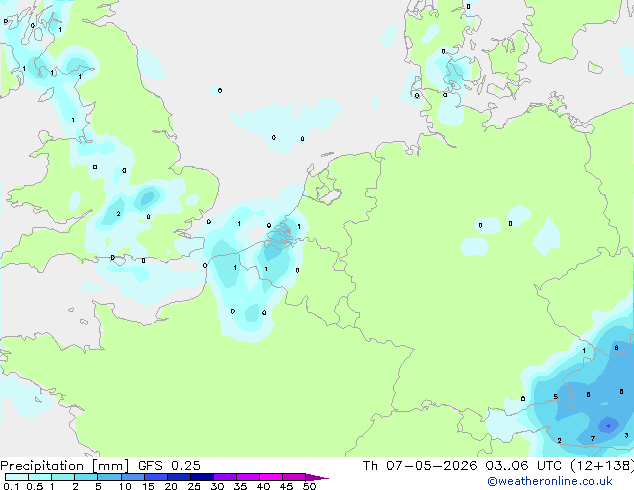The height and width of the screenshot is (490, 634).
Task: Click the '0.1' legend scale label
Action: click(x=11, y=486)
